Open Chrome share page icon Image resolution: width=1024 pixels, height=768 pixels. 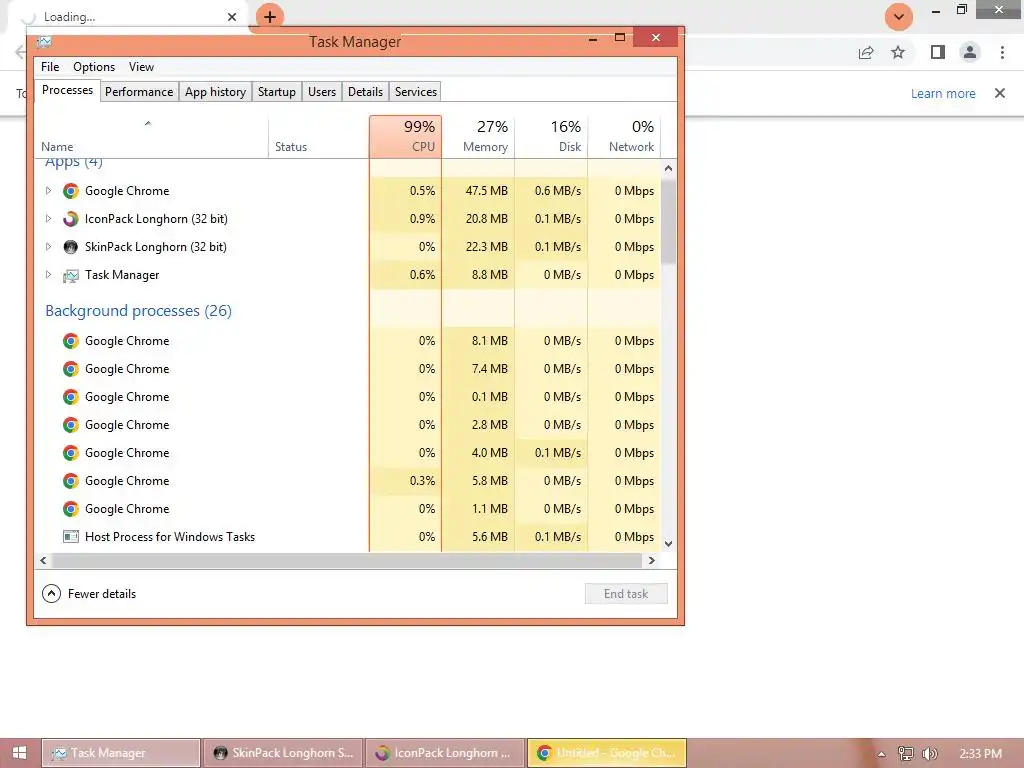(866, 52)
